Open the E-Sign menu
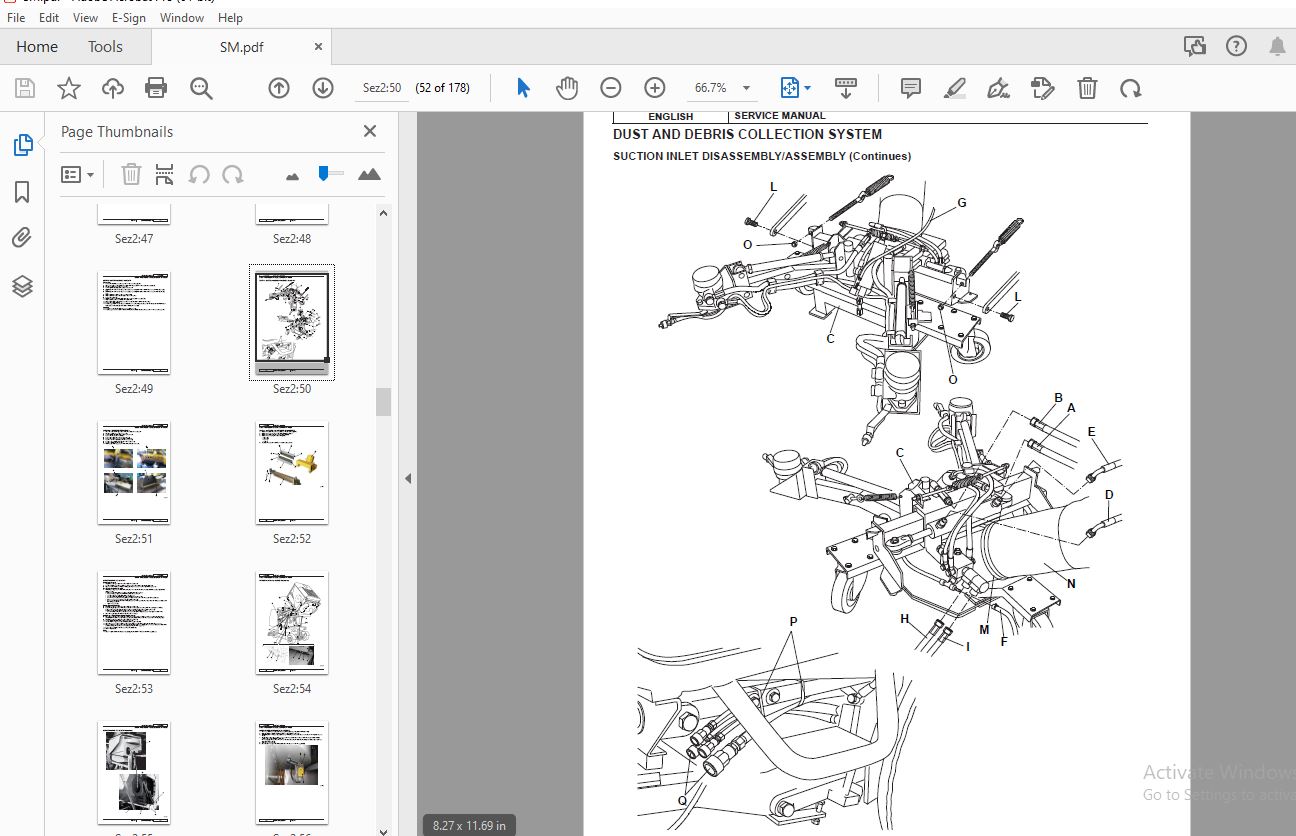The height and width of the screenshot is (836, 1296). coord(128,17)
